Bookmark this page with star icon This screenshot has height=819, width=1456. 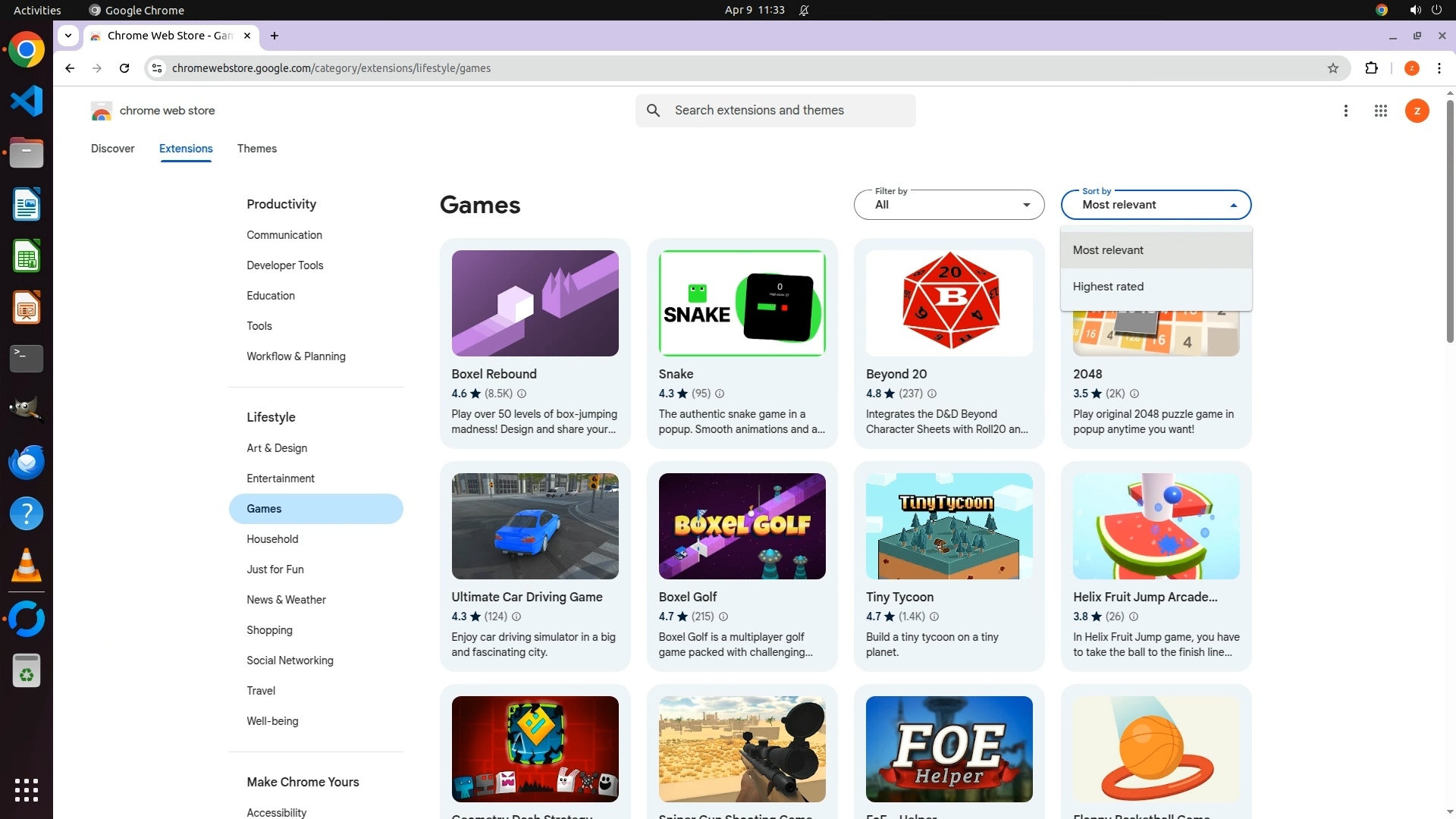1332,68
